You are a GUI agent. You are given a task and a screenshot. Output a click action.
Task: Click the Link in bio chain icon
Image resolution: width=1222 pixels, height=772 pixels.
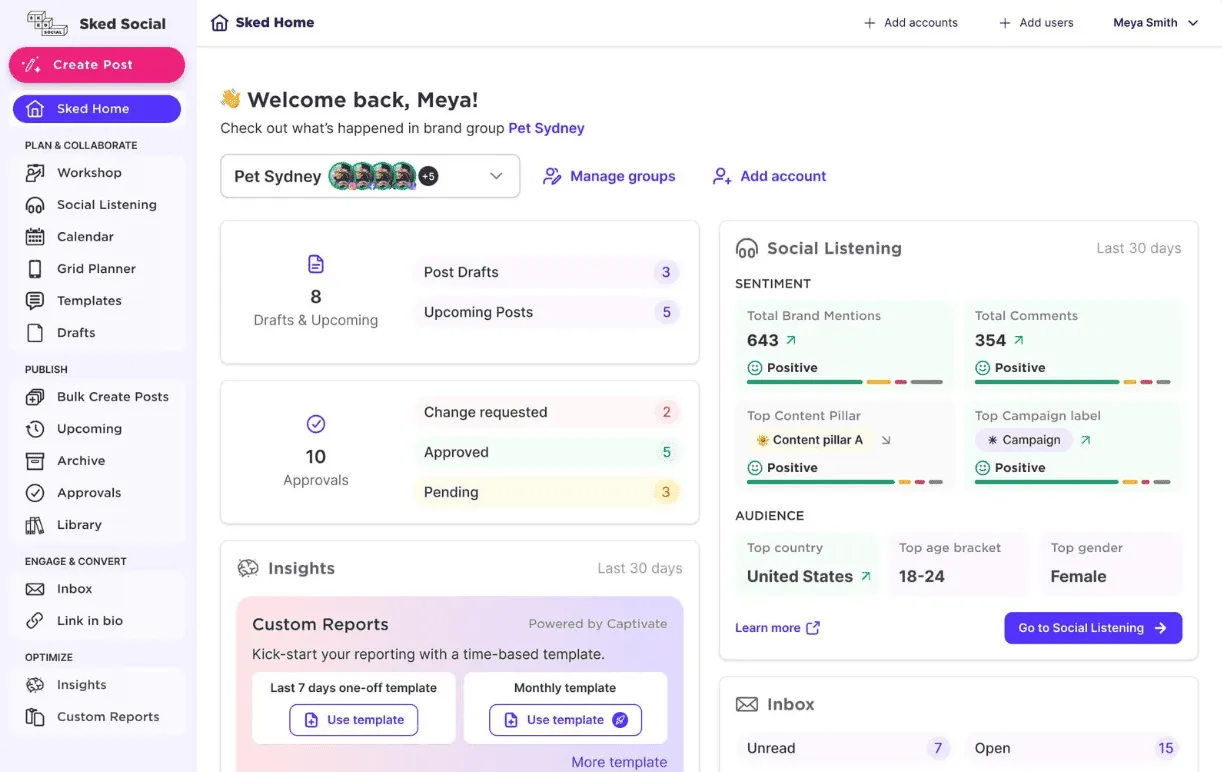35,621
